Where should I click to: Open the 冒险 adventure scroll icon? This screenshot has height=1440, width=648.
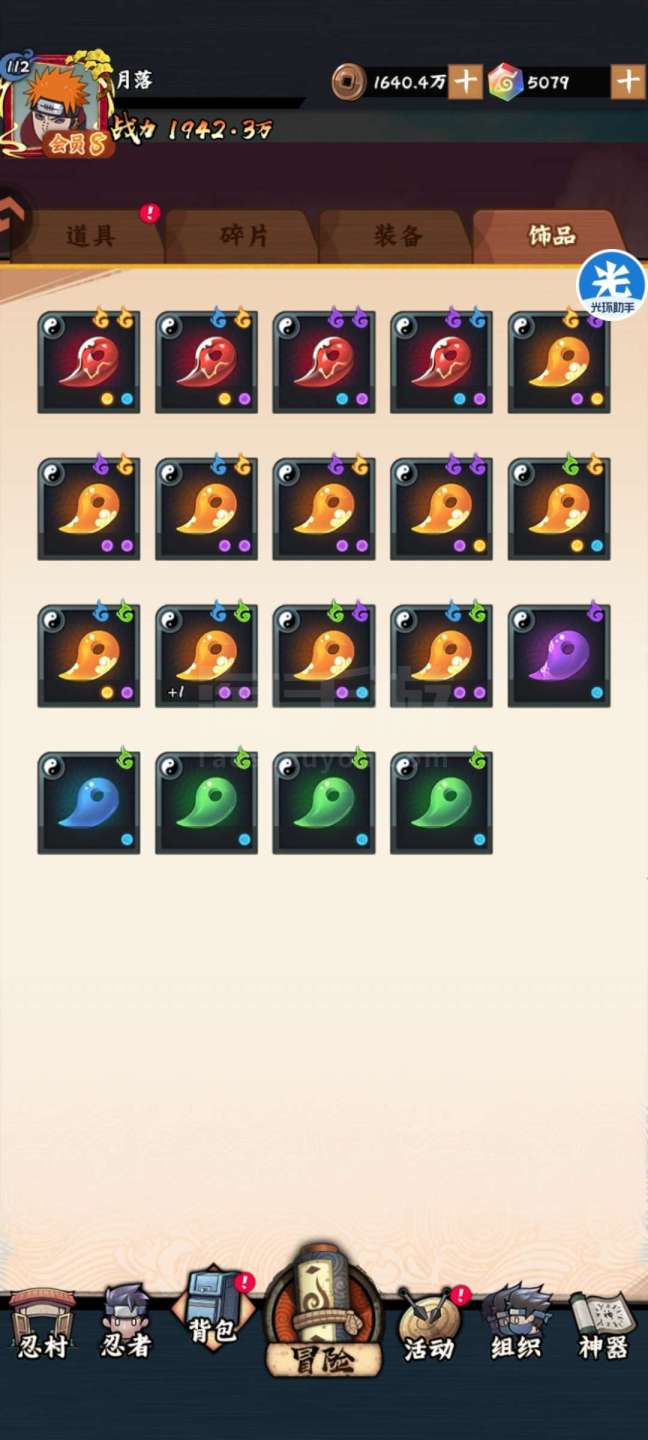(x=323, y=1311)
